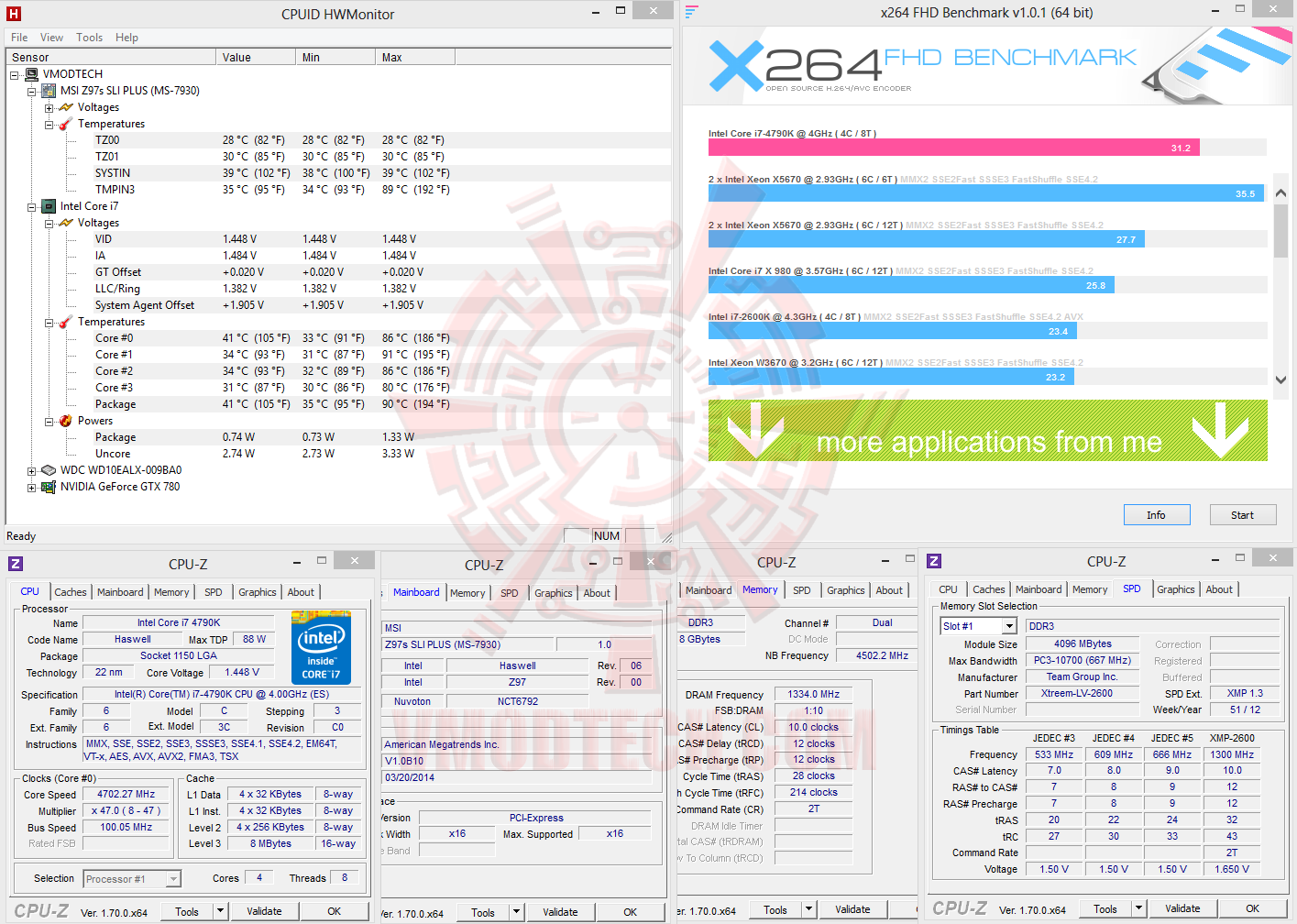Click the Start button in x264 Benchmark
This screenshot has height=924, width=1297.
1242,515
